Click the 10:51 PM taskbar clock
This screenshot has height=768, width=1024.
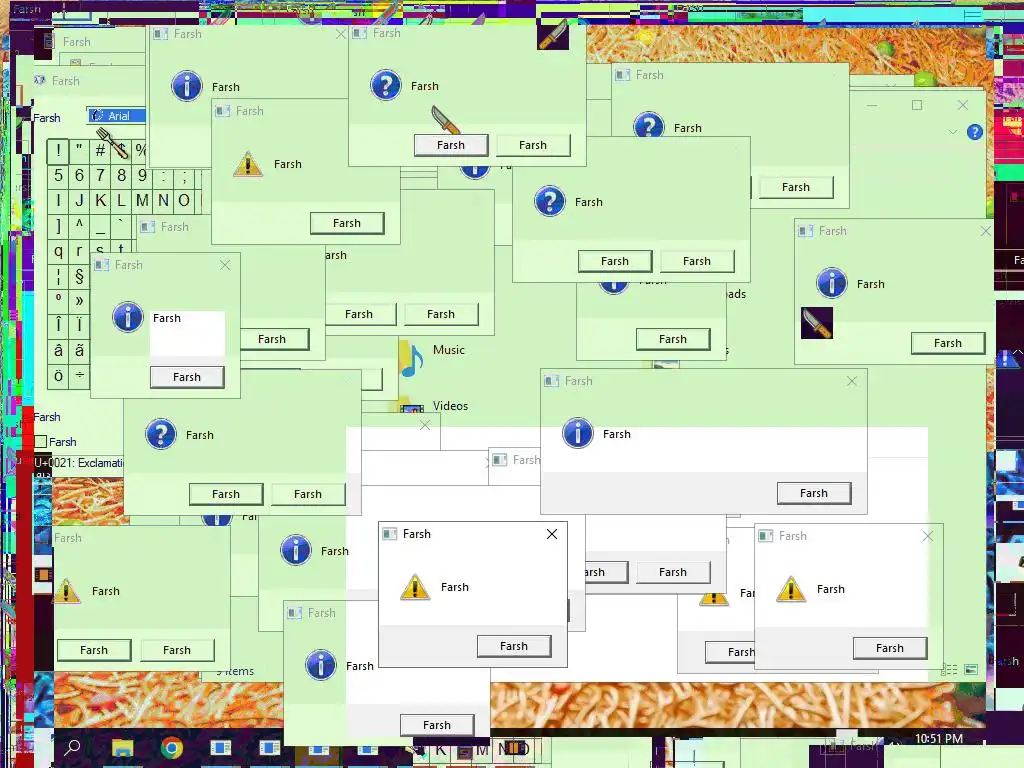[x=938, y=739]
